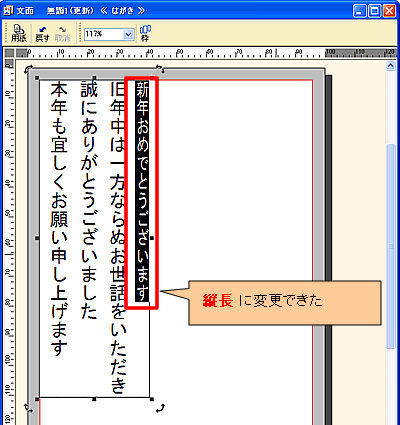The width and height of the screenshot is (400, 425).
Task: Click the 戻す undo button
Action: [42, 34]
